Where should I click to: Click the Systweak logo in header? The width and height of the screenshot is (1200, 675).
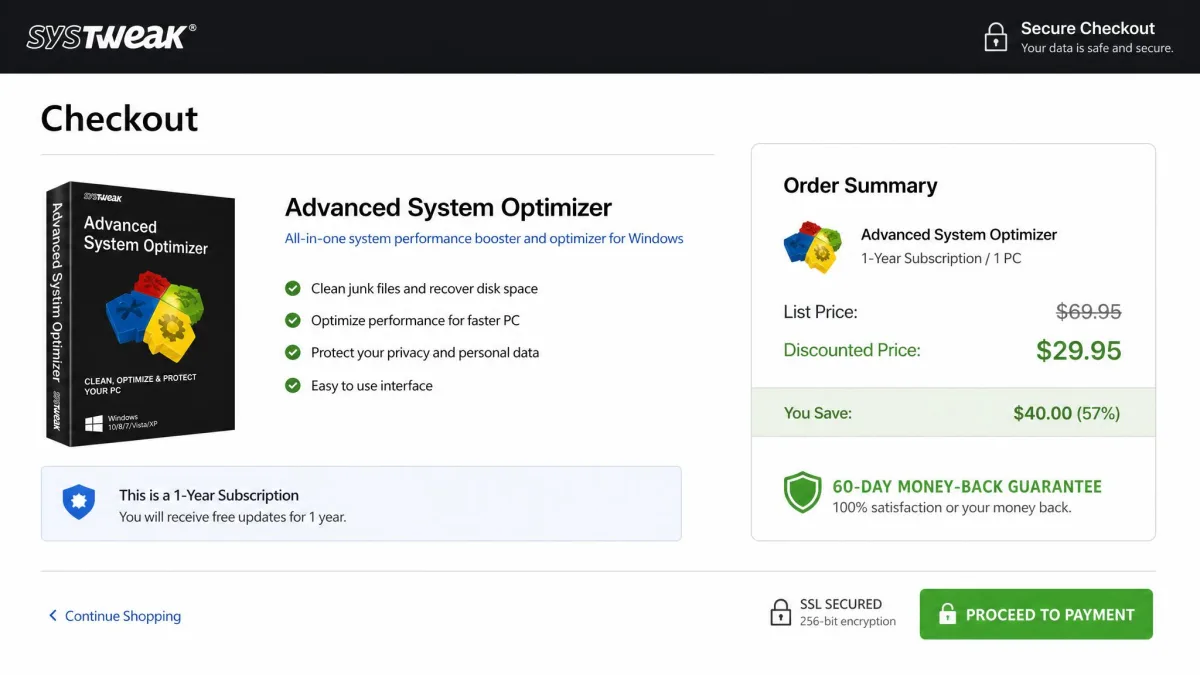click(110, 37)
